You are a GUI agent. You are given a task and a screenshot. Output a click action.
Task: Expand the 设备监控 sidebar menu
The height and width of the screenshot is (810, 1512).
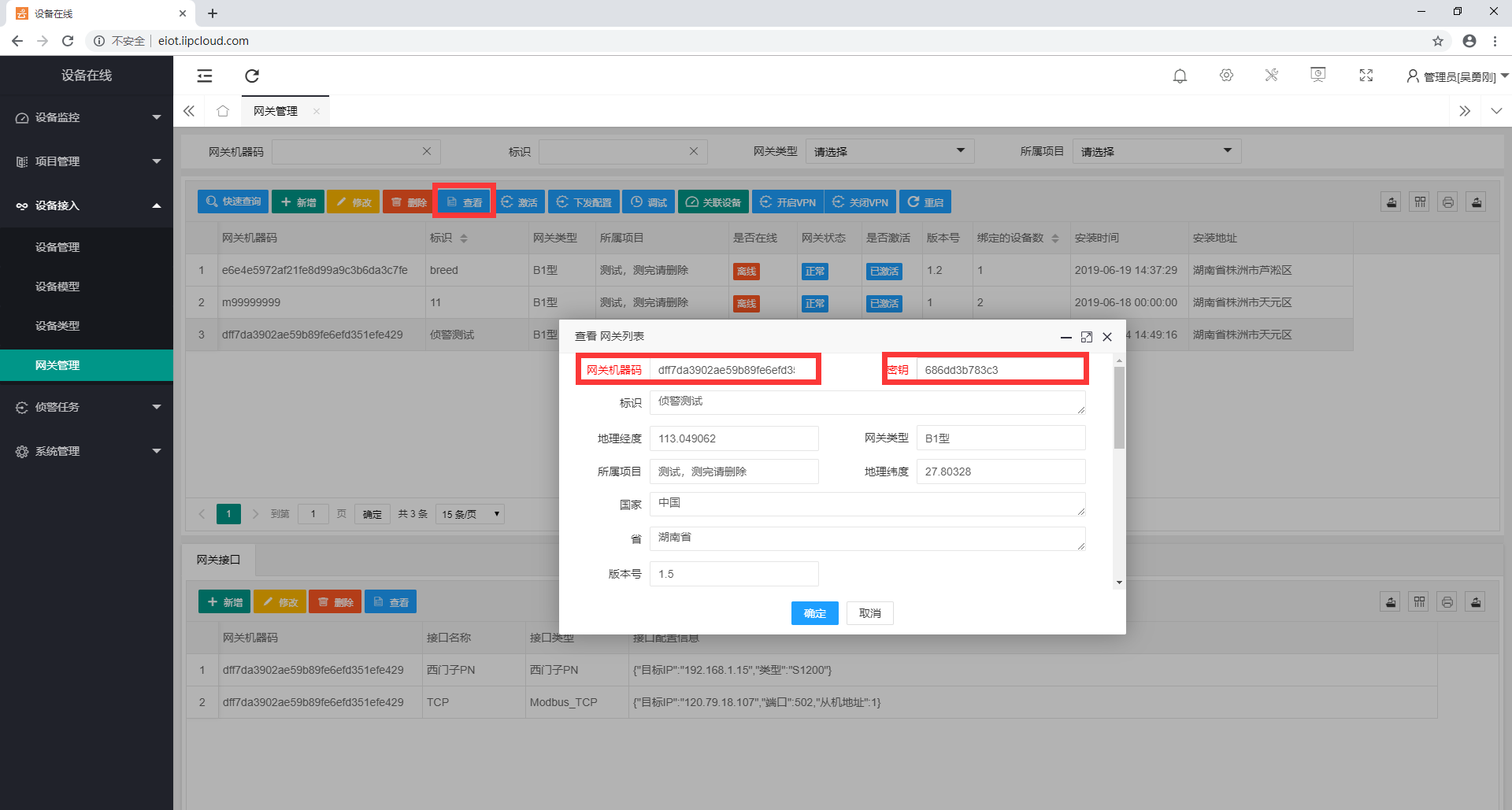point(87,117)
